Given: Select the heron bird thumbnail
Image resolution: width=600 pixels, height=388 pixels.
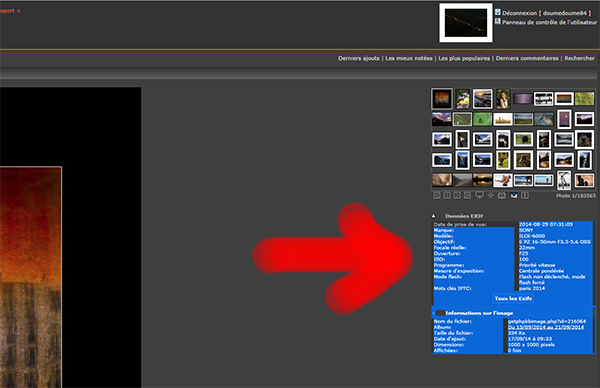Looking at the screenshot, I should click(544, 119).
